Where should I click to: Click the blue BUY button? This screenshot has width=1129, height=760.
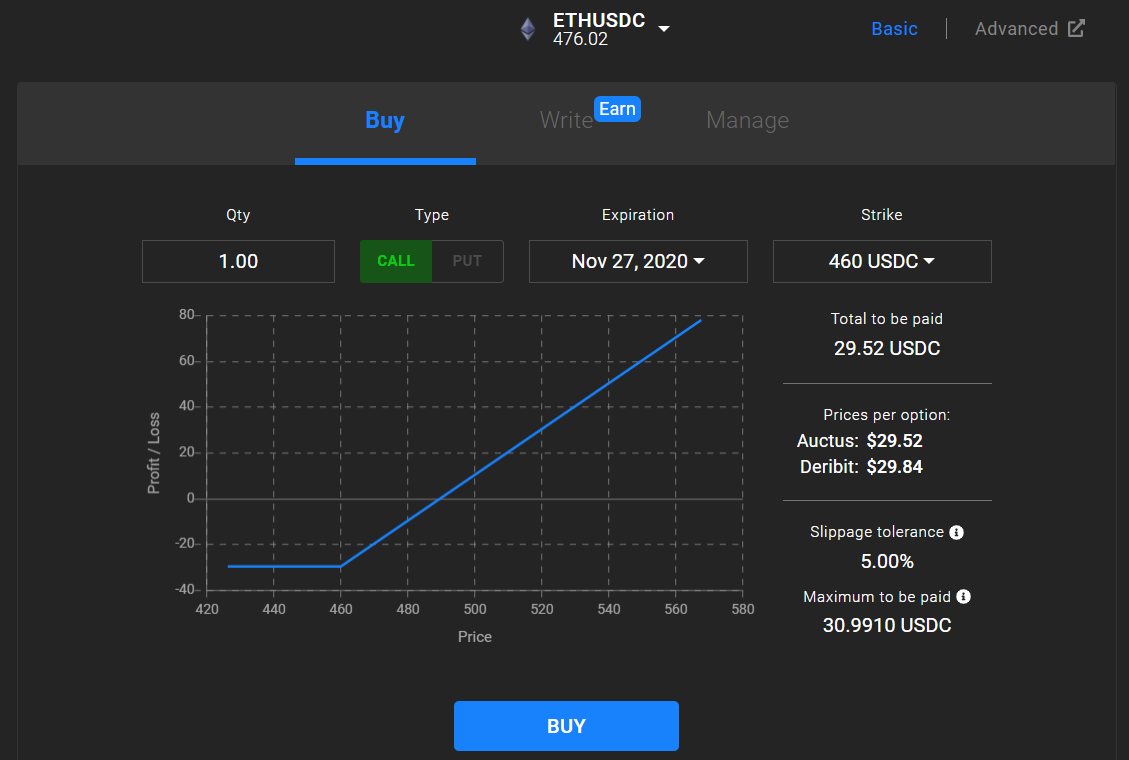(566, 725)
